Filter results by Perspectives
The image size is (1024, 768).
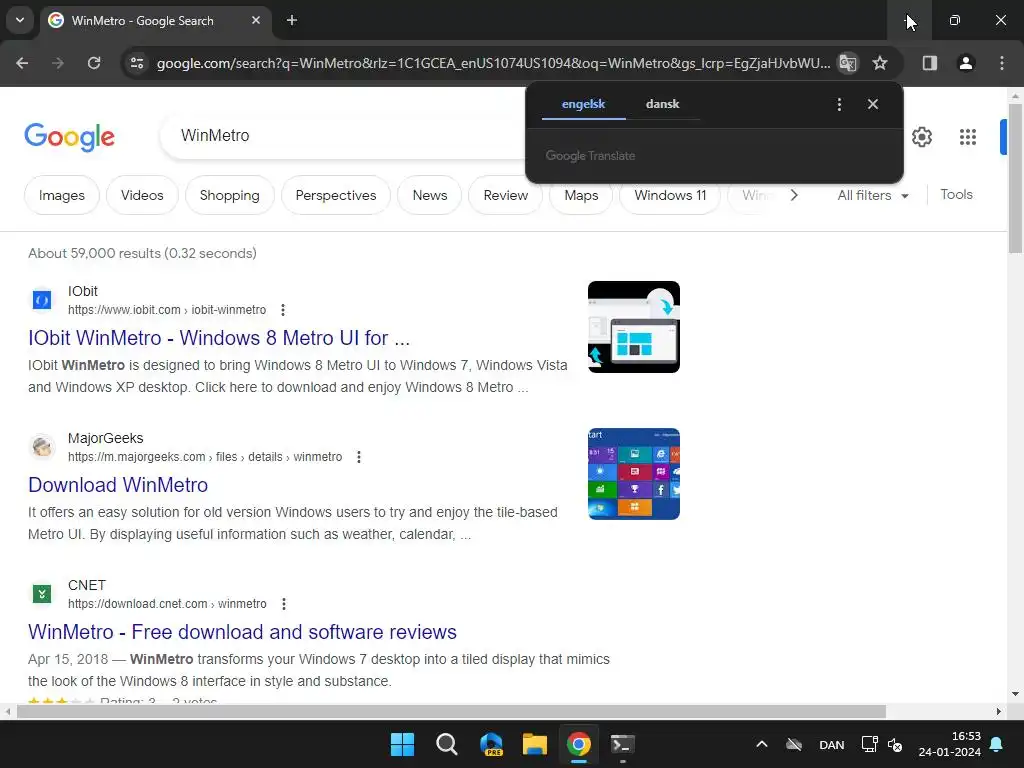336,195
